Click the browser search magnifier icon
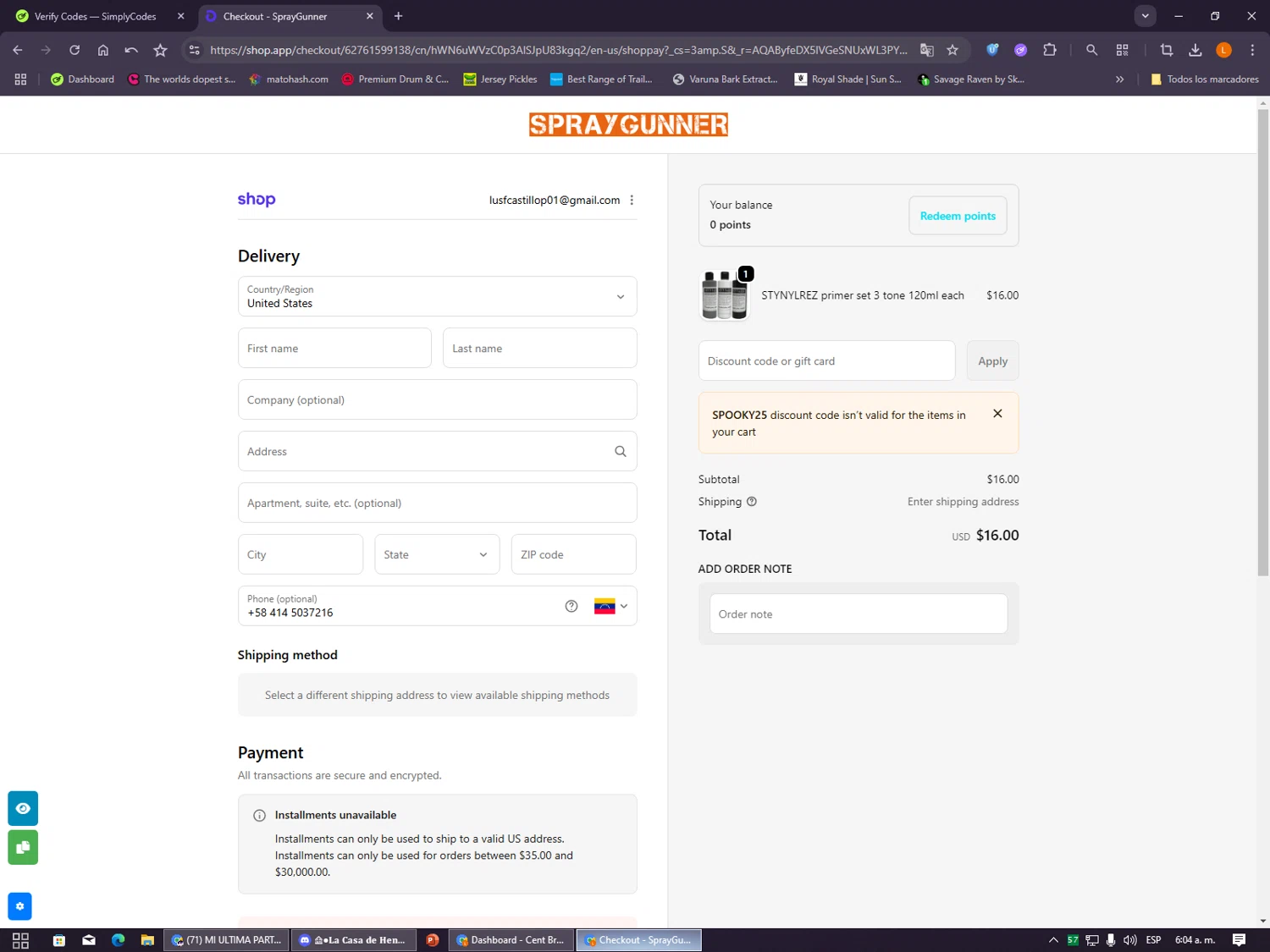 click(1091, 50)
